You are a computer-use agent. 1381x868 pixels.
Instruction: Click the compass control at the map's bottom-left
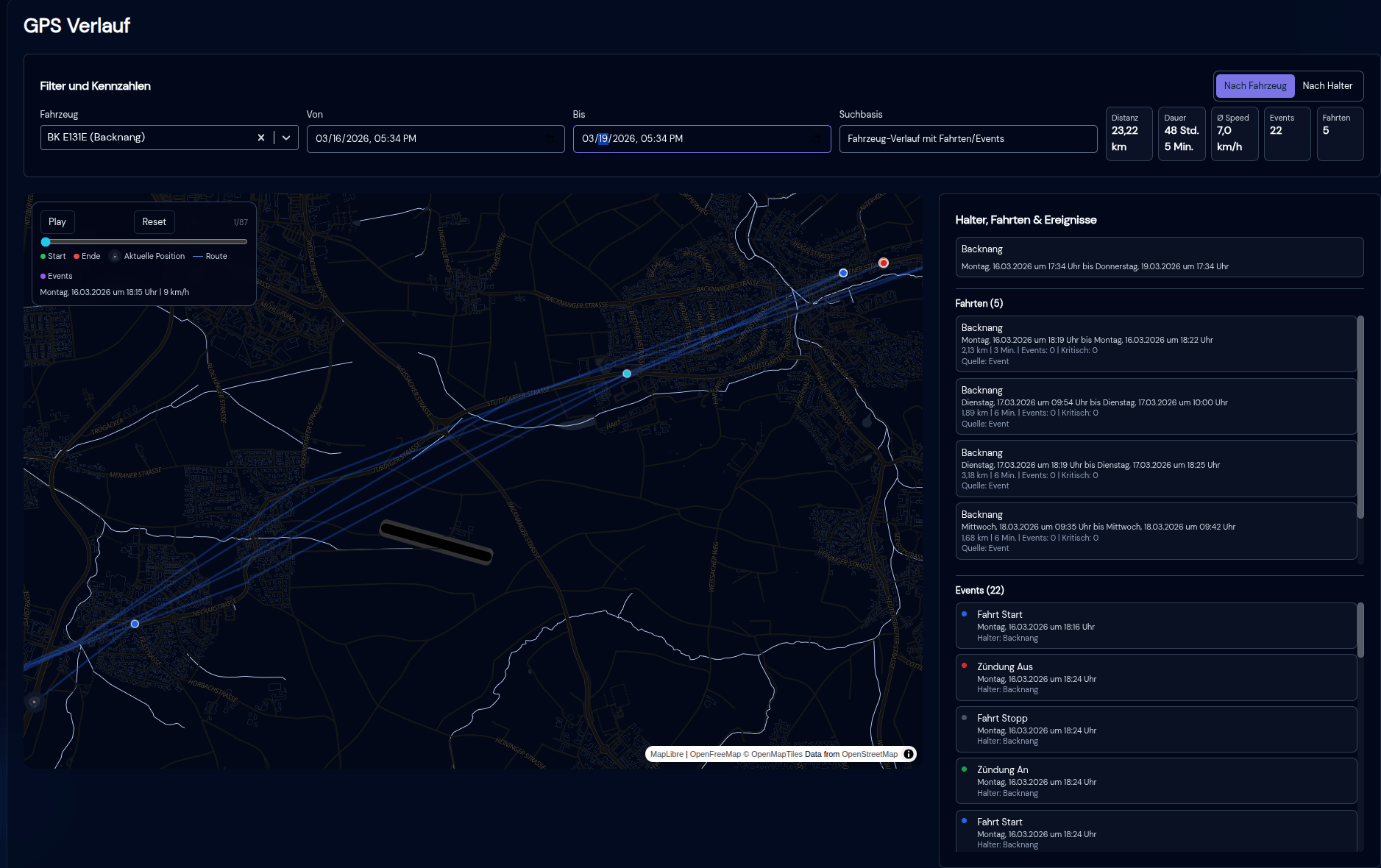tap(34, 701)
